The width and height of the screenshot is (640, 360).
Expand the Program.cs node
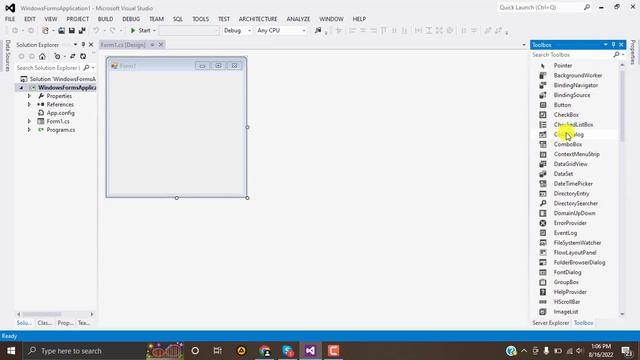coord(29,130)
